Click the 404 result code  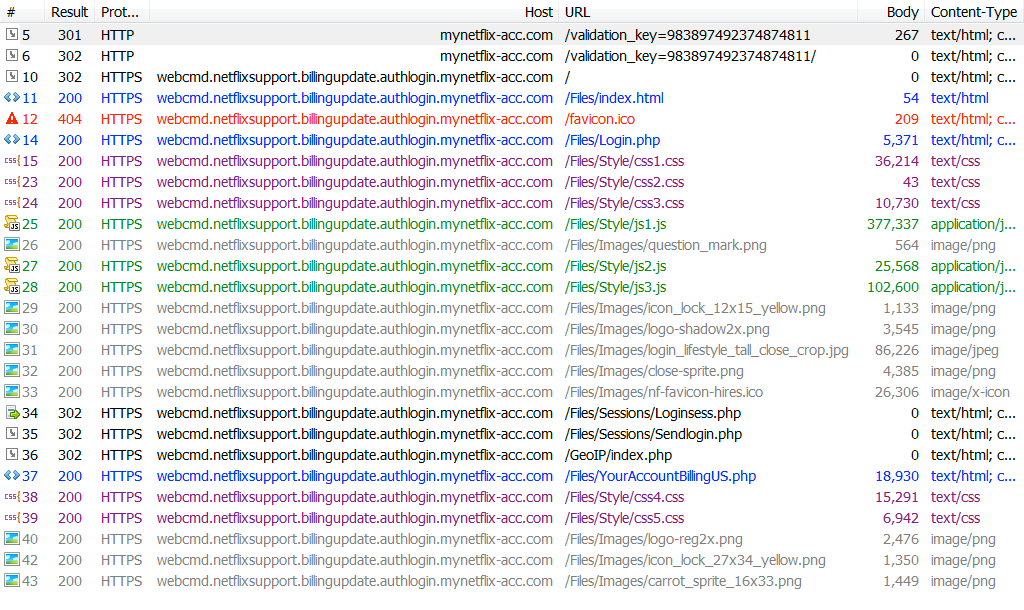[70, 119]
